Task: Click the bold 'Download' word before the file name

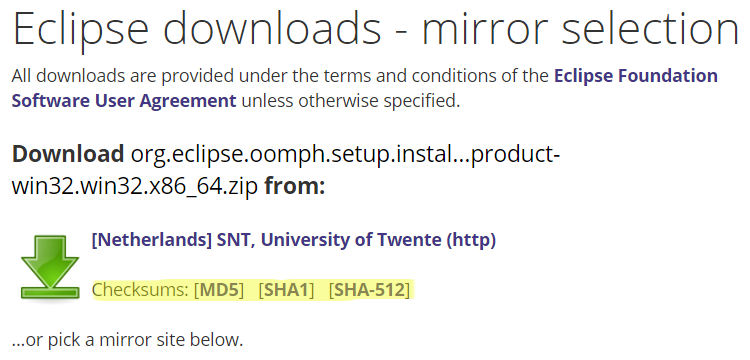Action: click(x=67, y=154)
